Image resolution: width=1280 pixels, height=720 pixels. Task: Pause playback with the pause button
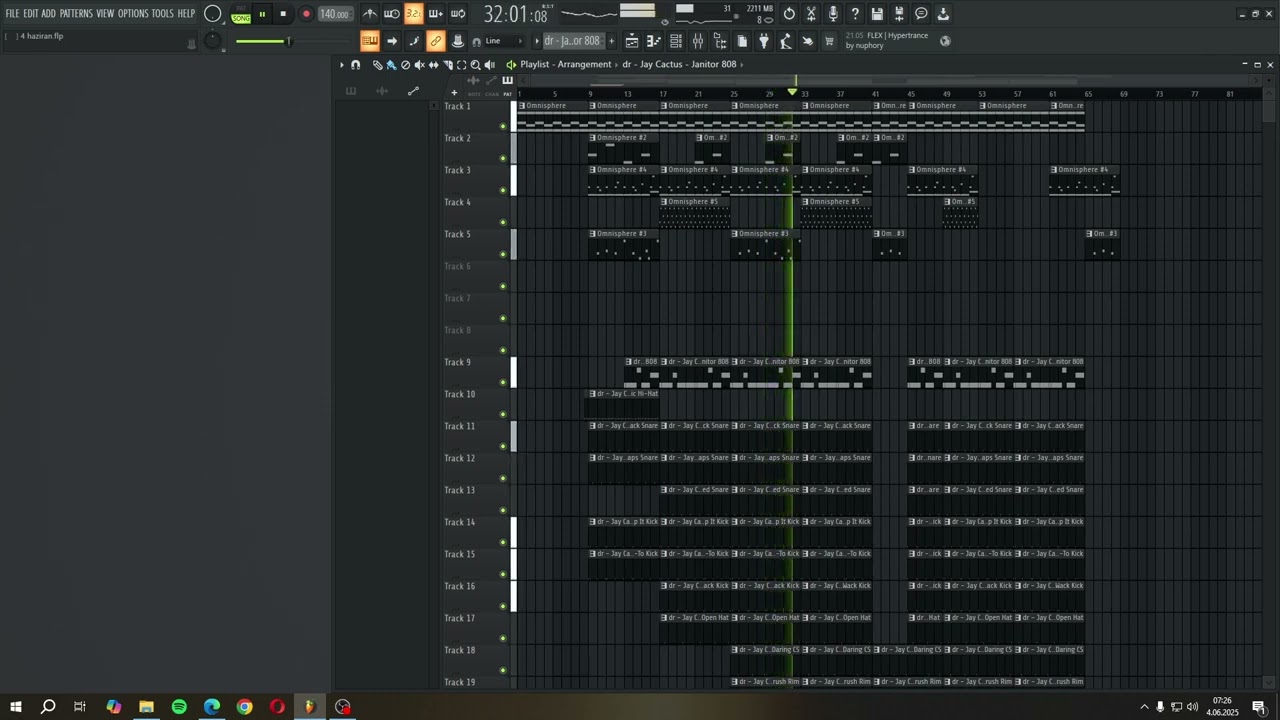pos(262,14)
